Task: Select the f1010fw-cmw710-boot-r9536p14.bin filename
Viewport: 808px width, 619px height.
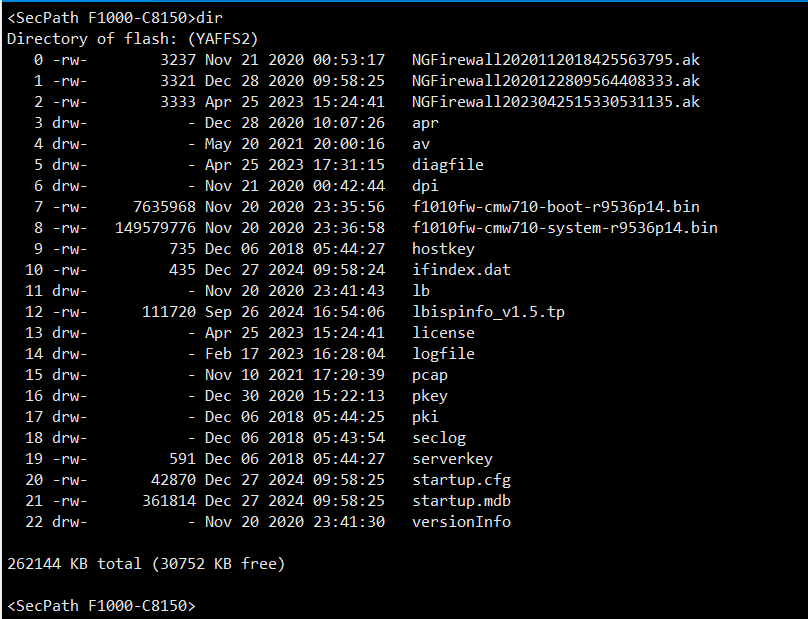Action: 555,207
